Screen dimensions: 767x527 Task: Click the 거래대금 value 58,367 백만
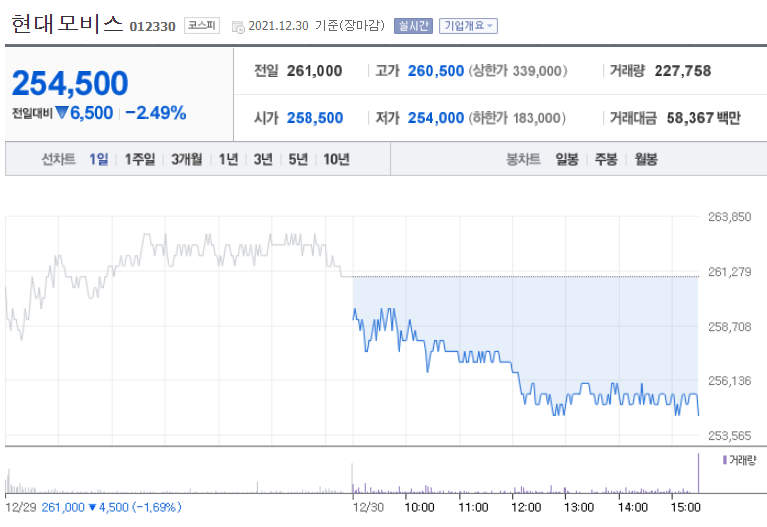pos(703,118)
